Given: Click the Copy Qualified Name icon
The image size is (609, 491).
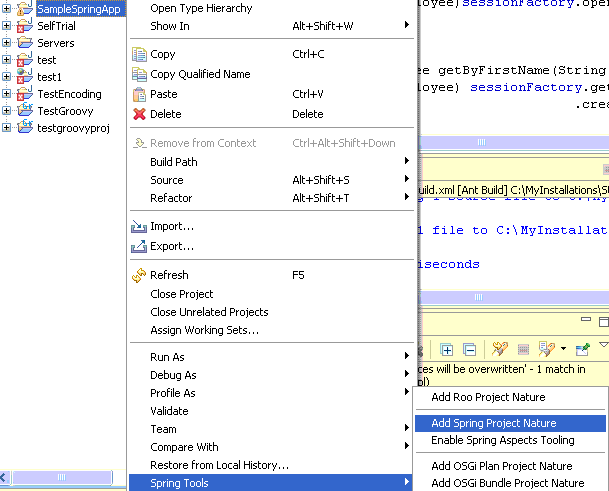Looking at the screenshot, I should [139, 74].
